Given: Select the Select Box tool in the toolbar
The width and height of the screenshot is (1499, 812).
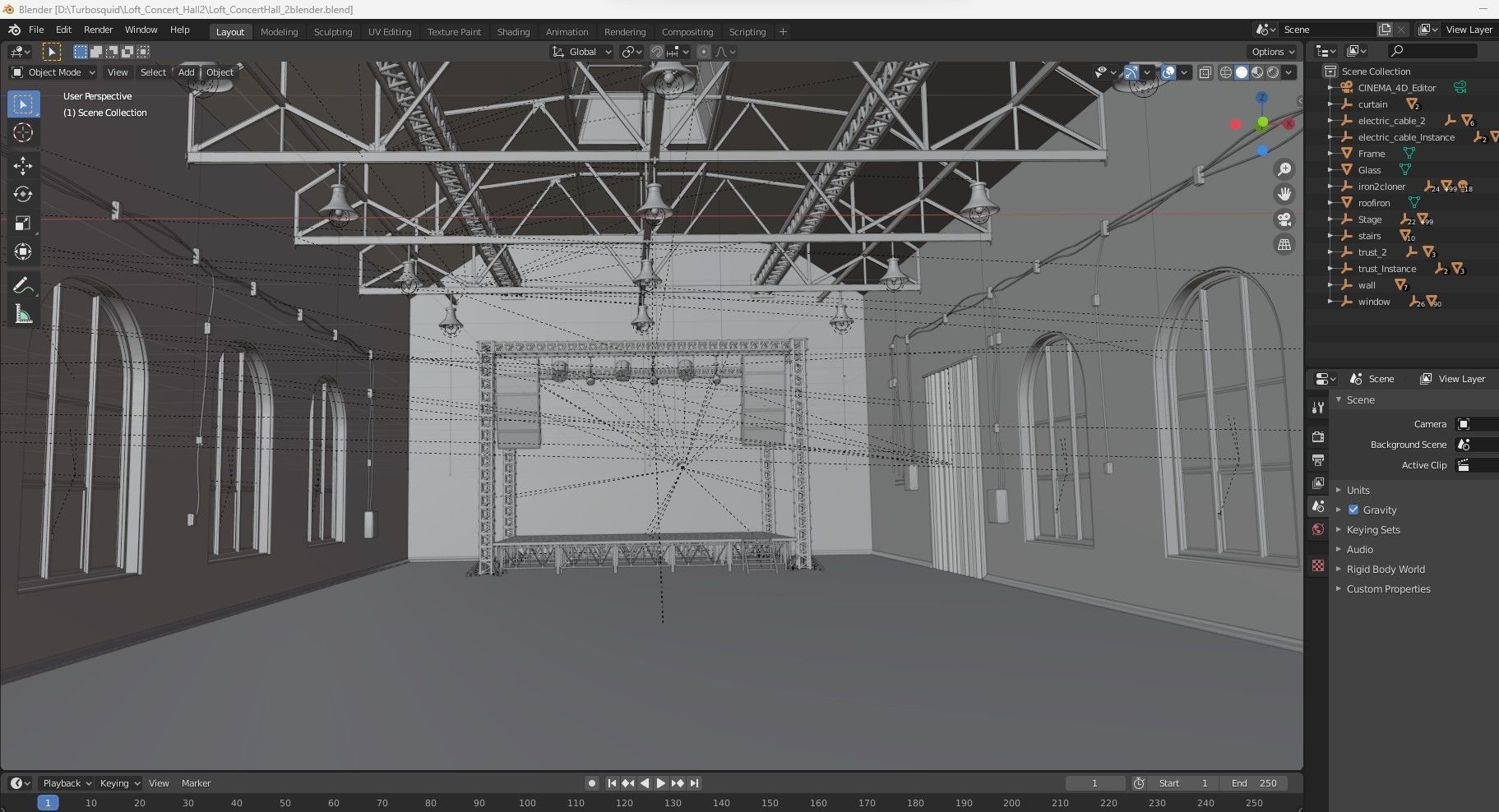Looking at the screenshot, I should [23, 104].
